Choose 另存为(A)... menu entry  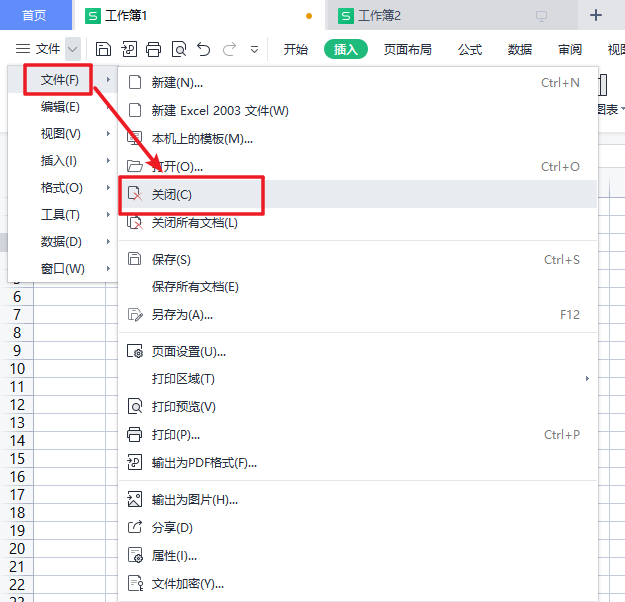click(358, 315)
